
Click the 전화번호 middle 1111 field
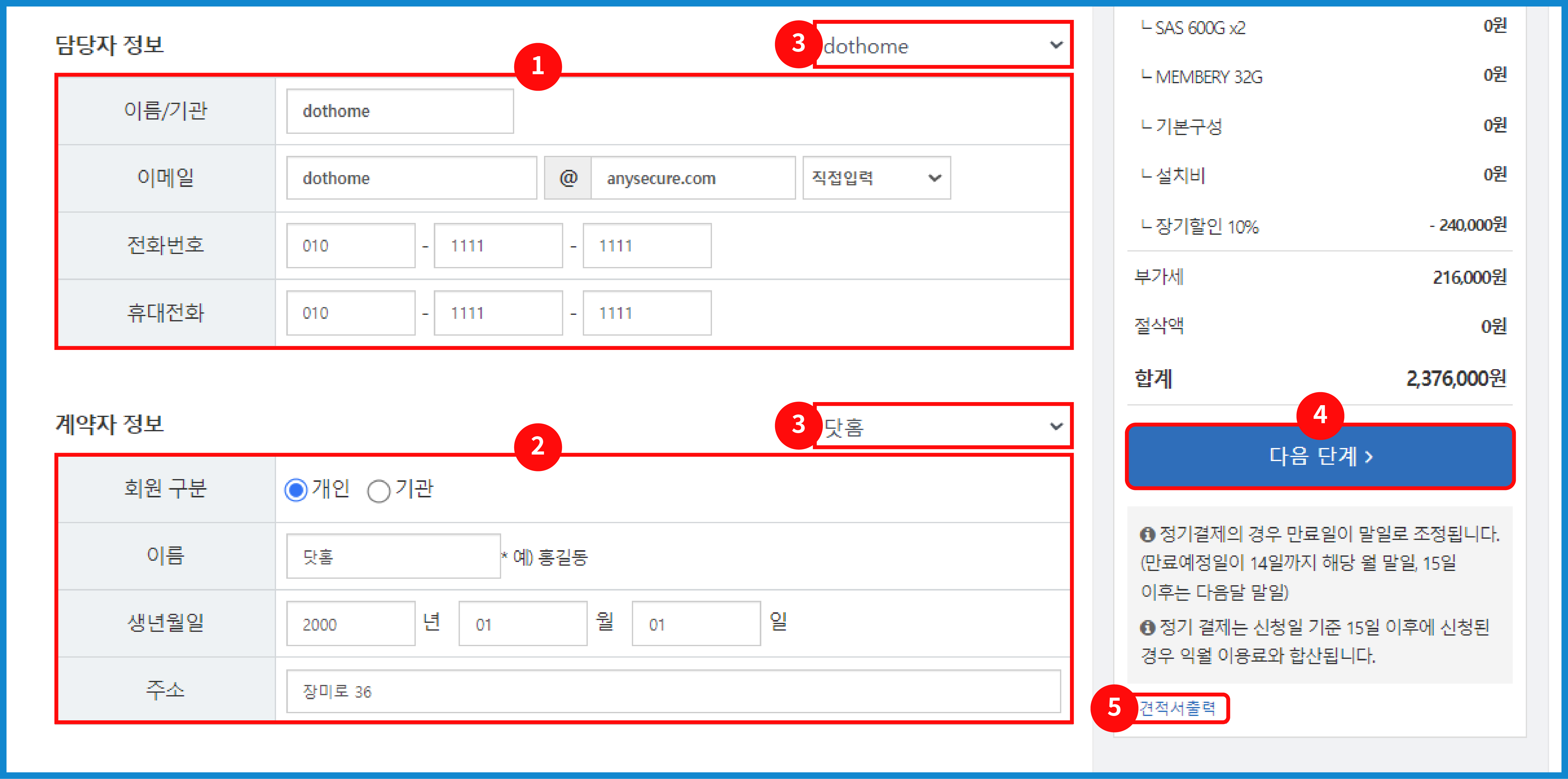click(x=498, y=246)
